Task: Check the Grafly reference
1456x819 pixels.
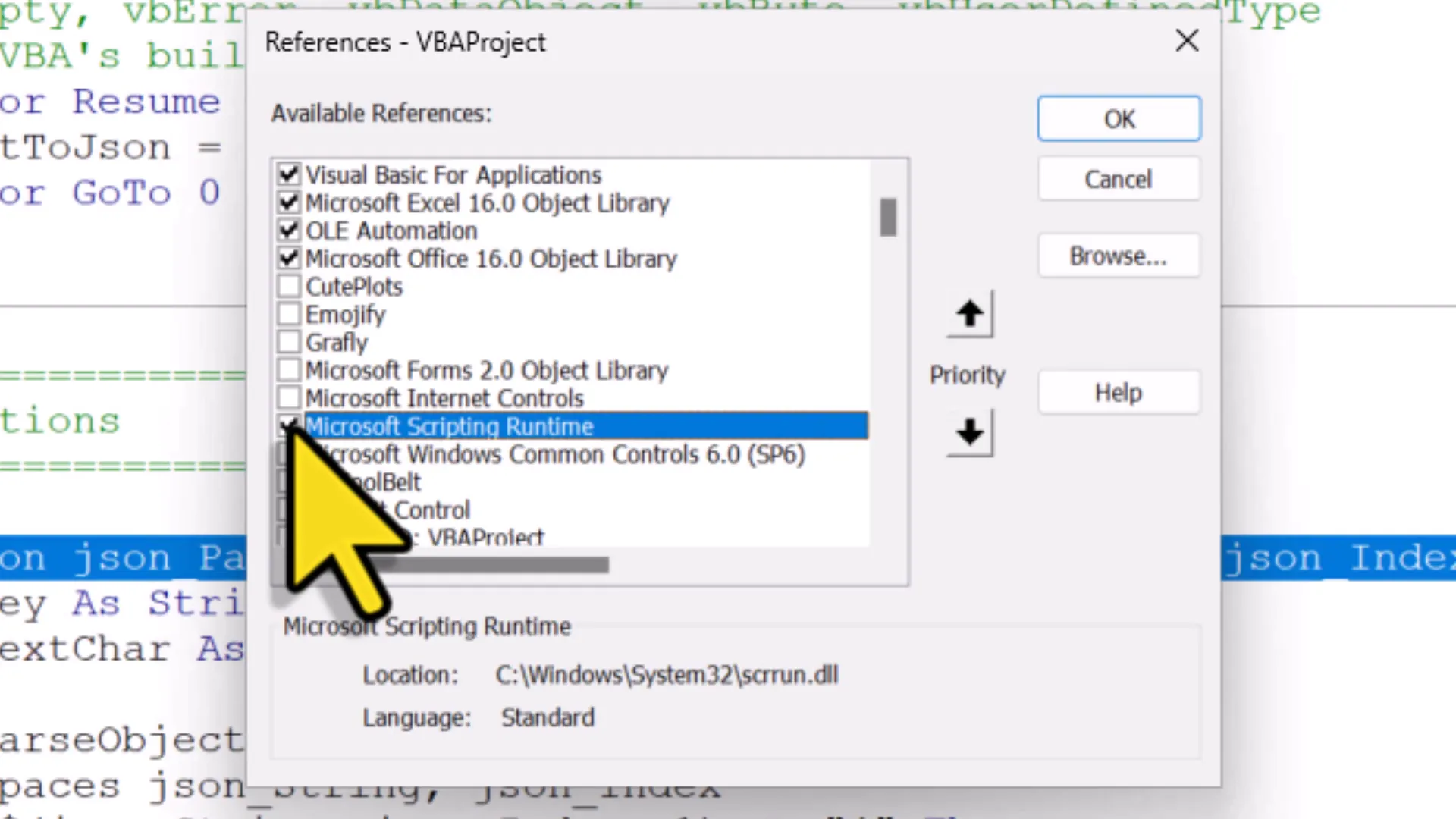Action: pyautogui.click(x=289, y=342)
